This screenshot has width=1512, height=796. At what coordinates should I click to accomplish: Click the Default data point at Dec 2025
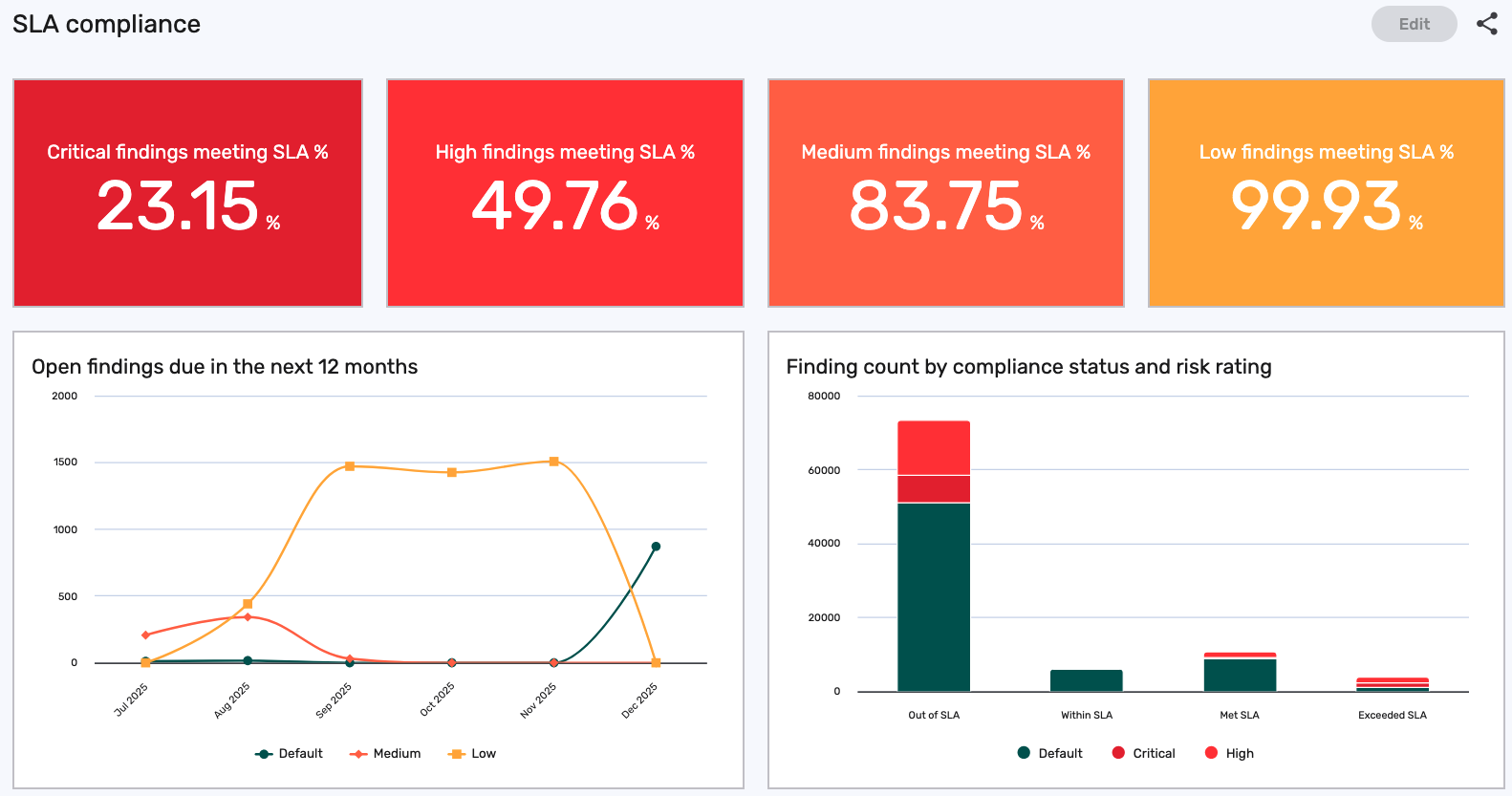click(x=656, y=547)
